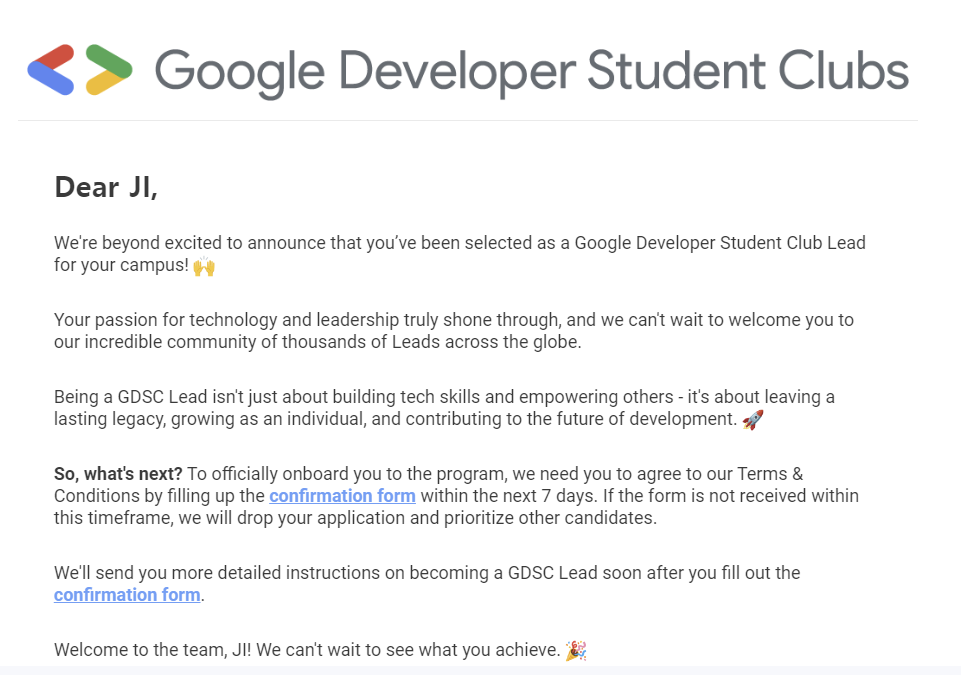
Task: Click the bold "So, what's next?" text
Action: coord(118,474)
